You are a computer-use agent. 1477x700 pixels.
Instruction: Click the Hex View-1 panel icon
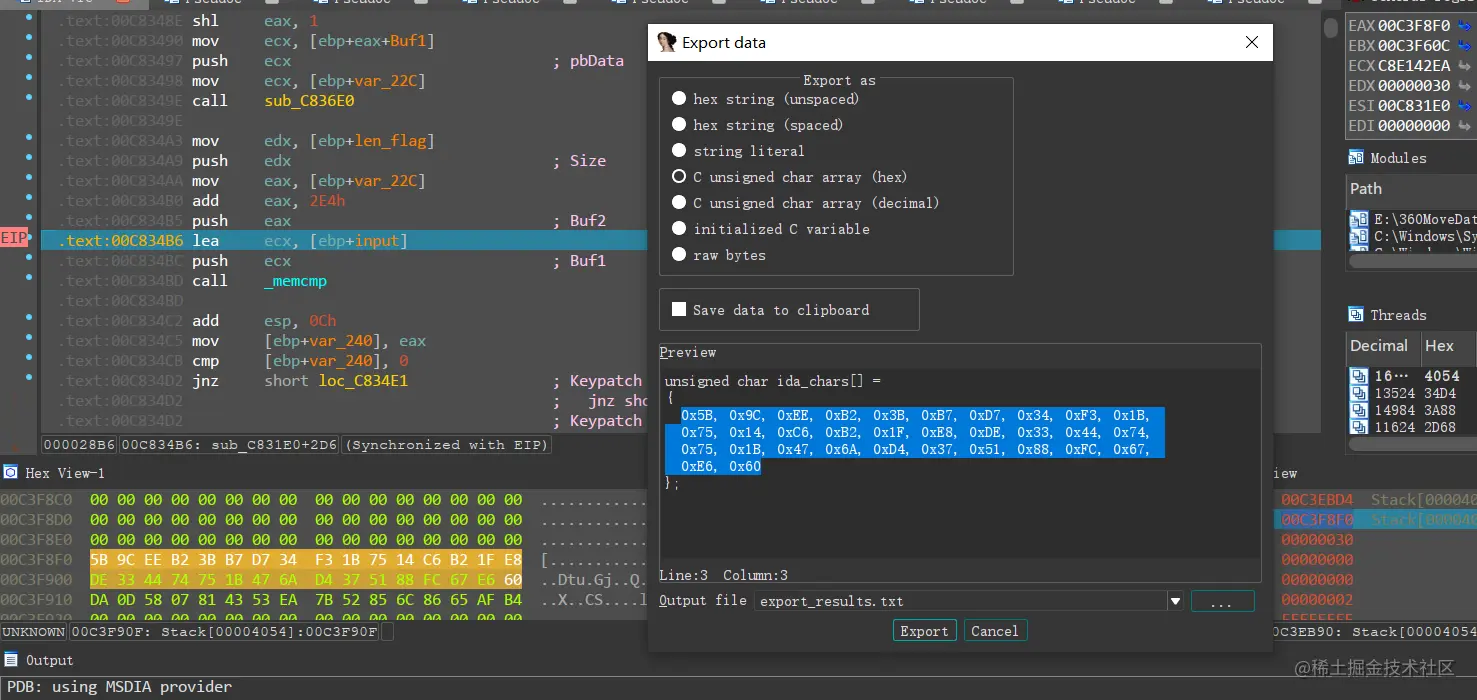pyautogui.click(x=11, y=472)
